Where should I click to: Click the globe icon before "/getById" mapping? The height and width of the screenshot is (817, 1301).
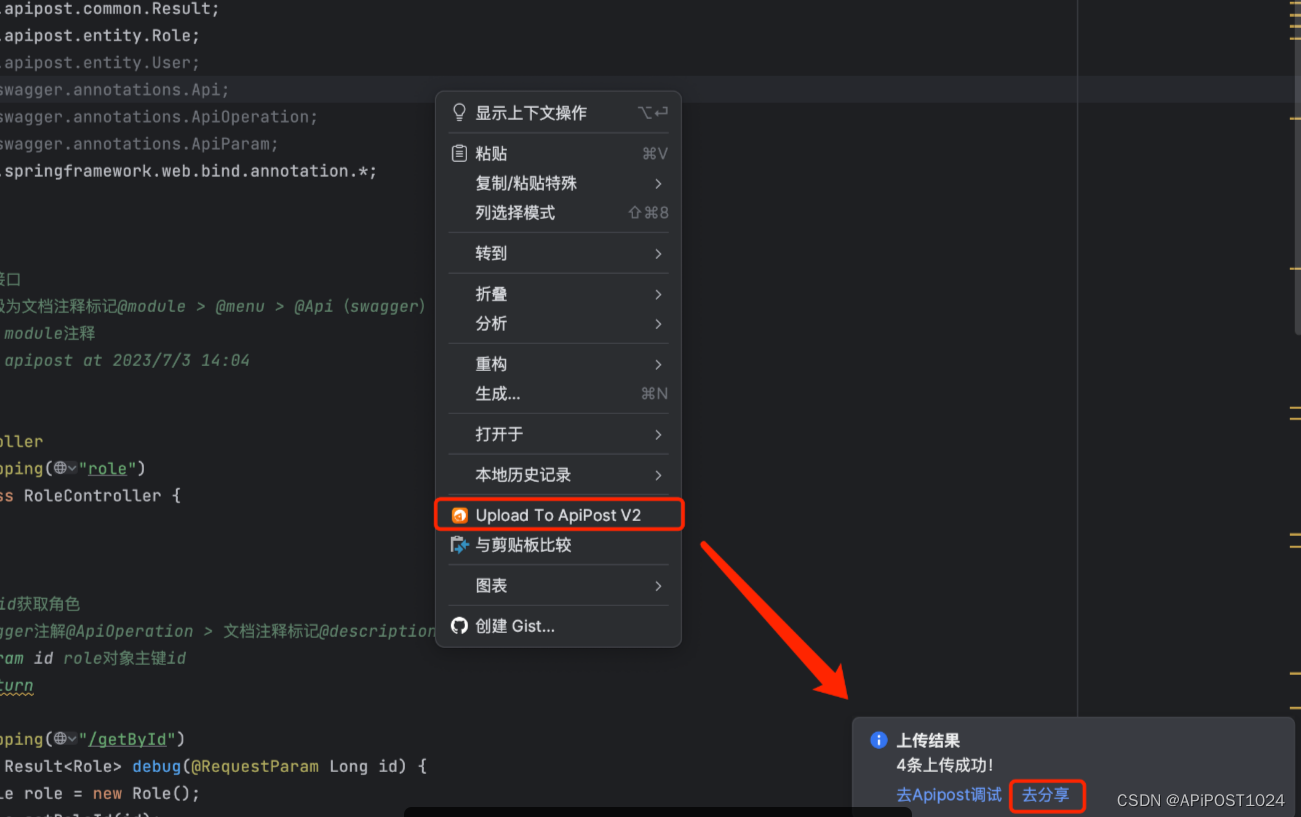[62, 738]
